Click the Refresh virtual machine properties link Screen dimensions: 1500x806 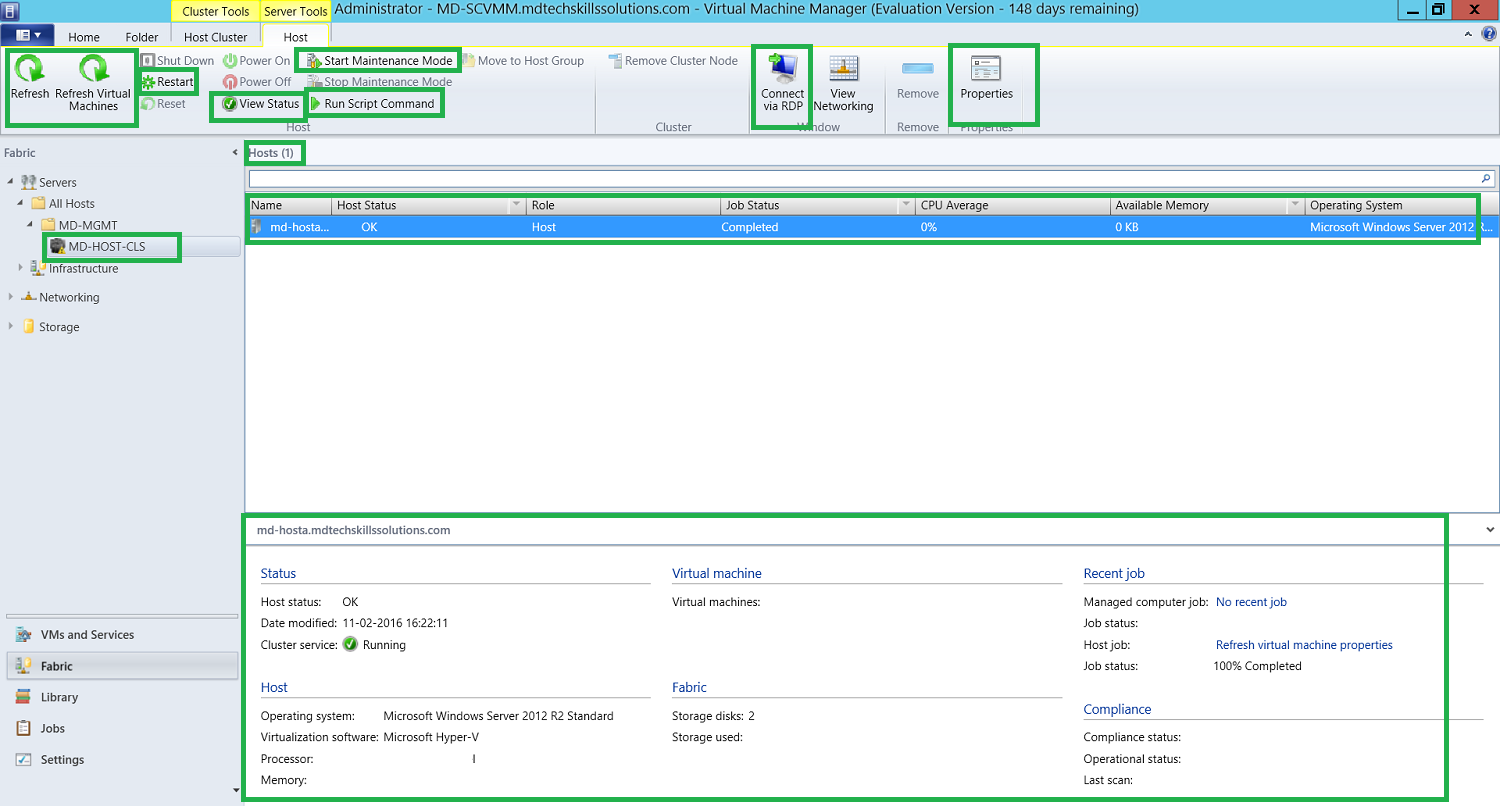tap(1303, 644)
